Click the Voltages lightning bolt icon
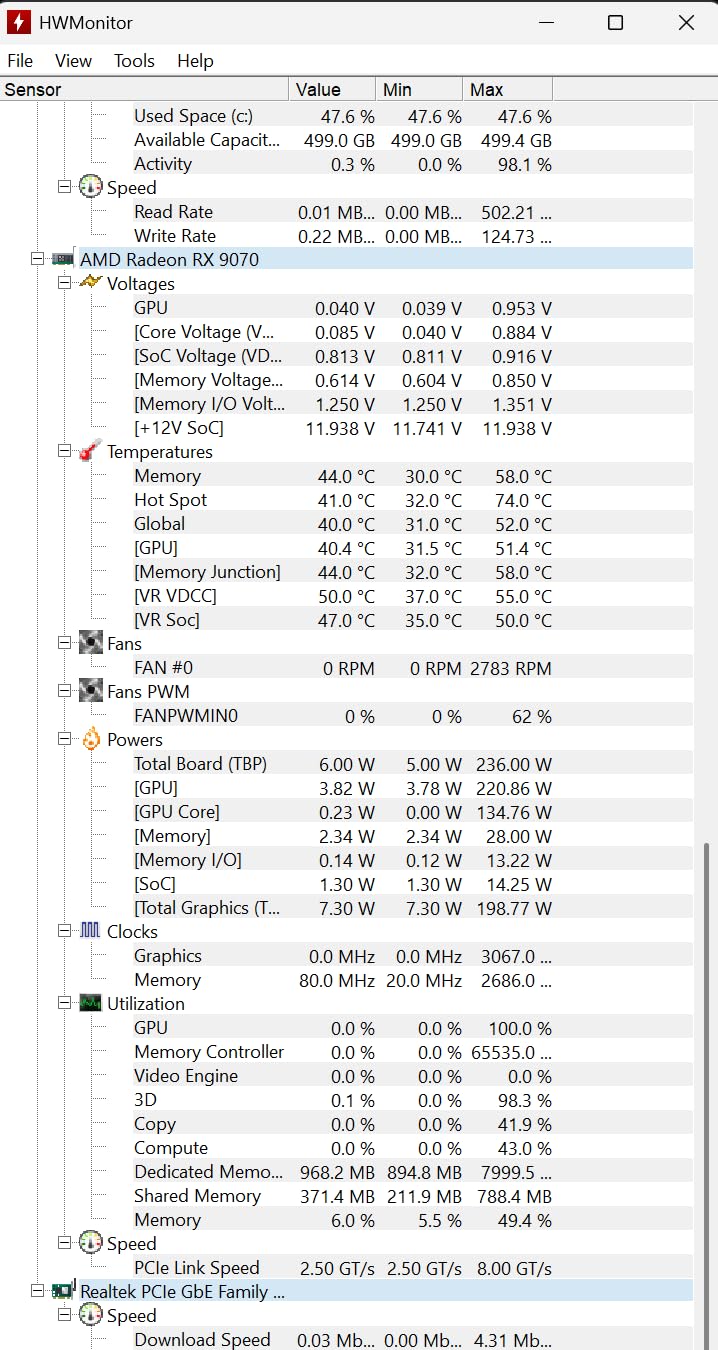Viewport: 718px width, 1350px height. pos(90,282)
